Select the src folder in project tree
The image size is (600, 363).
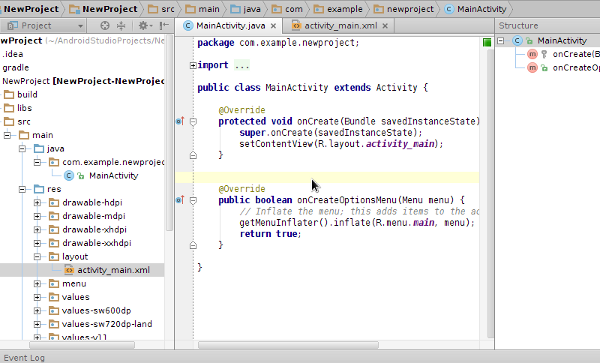(17, 122)
